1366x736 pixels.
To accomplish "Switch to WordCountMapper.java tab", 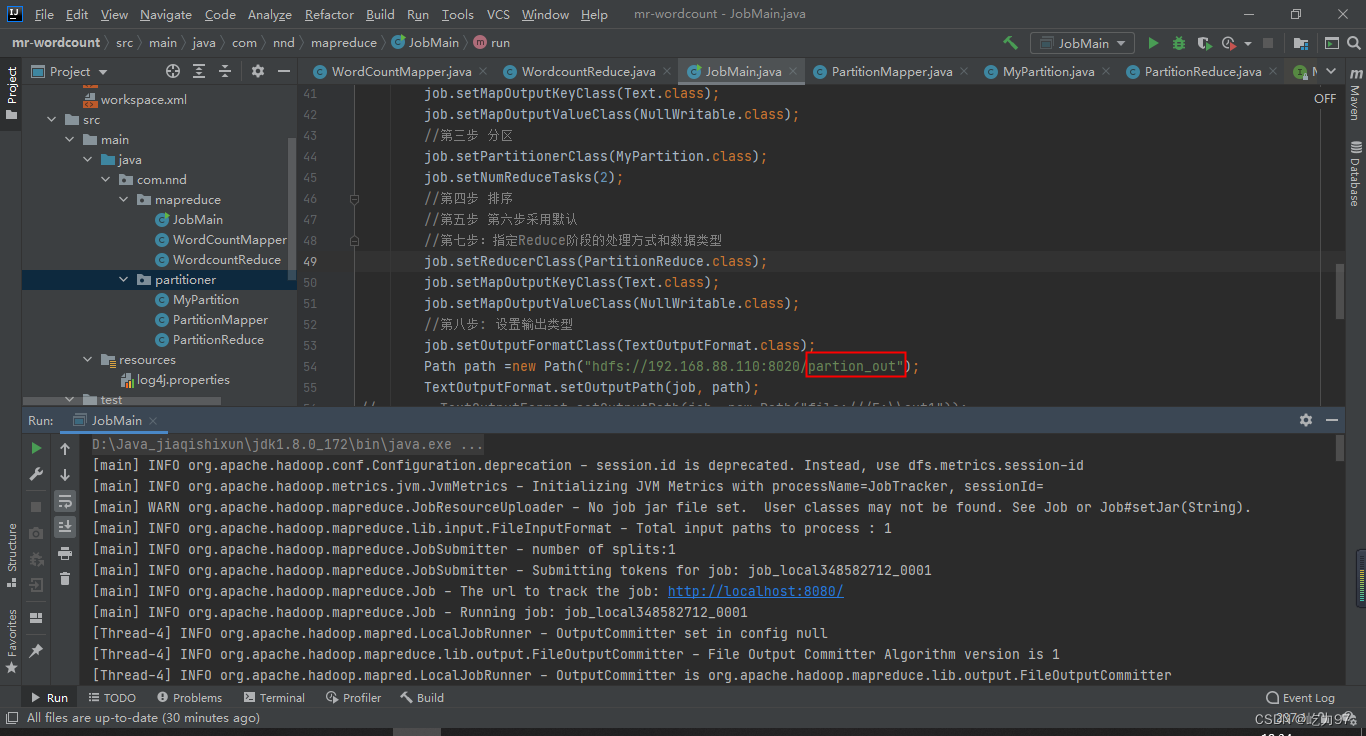I will click(401, 71).
